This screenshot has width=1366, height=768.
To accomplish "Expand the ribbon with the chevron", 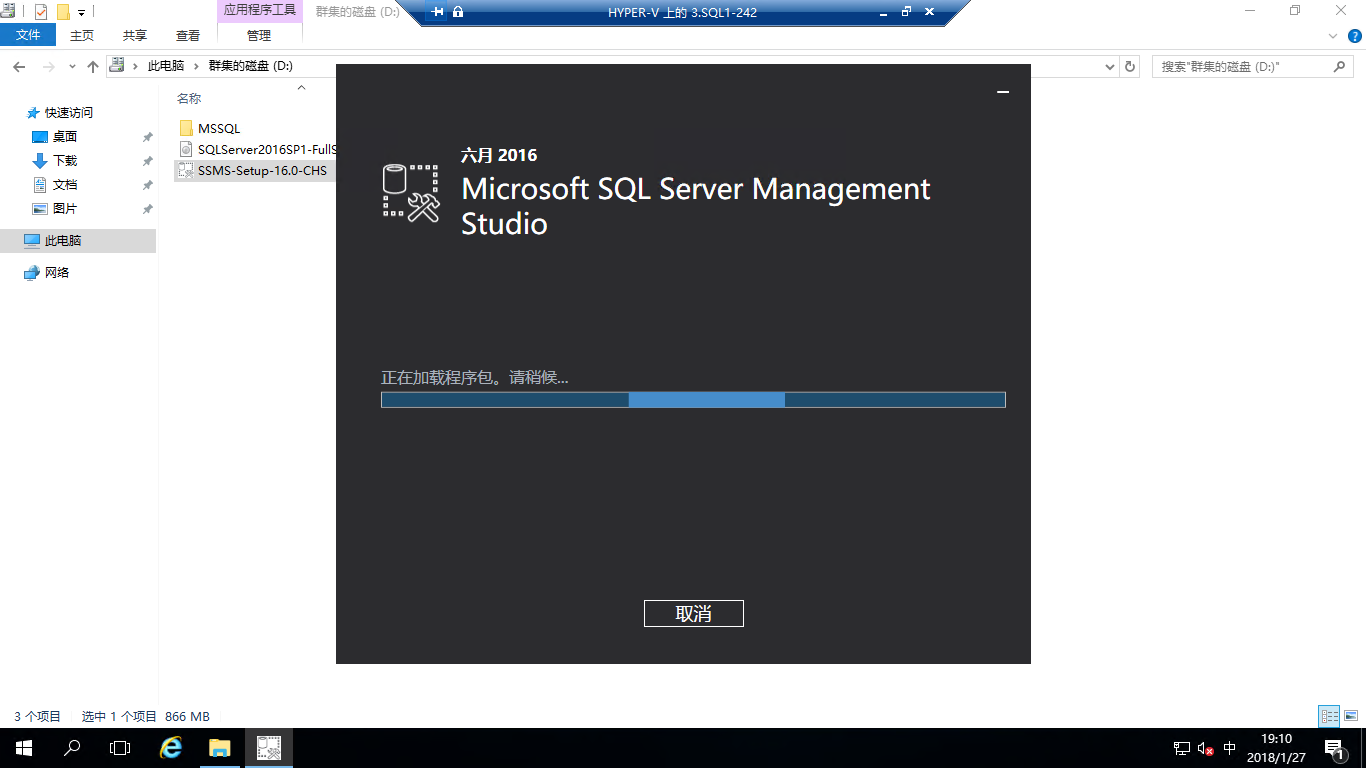I will [x=1332, y=36].
